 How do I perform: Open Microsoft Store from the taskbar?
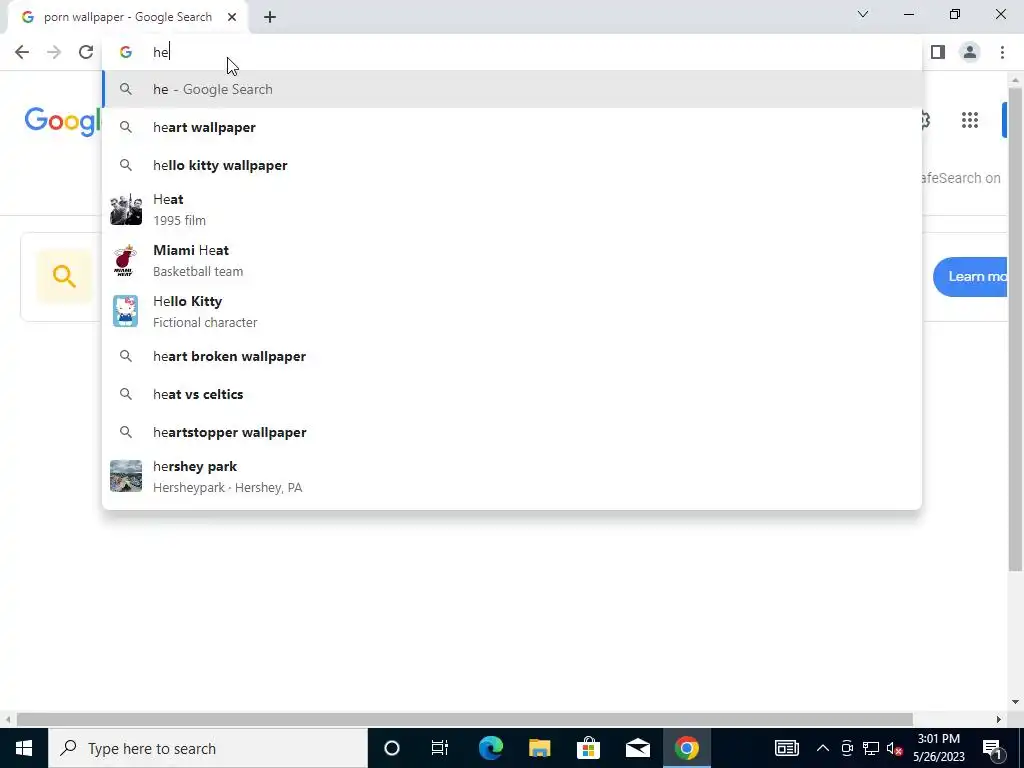point(588,748)
